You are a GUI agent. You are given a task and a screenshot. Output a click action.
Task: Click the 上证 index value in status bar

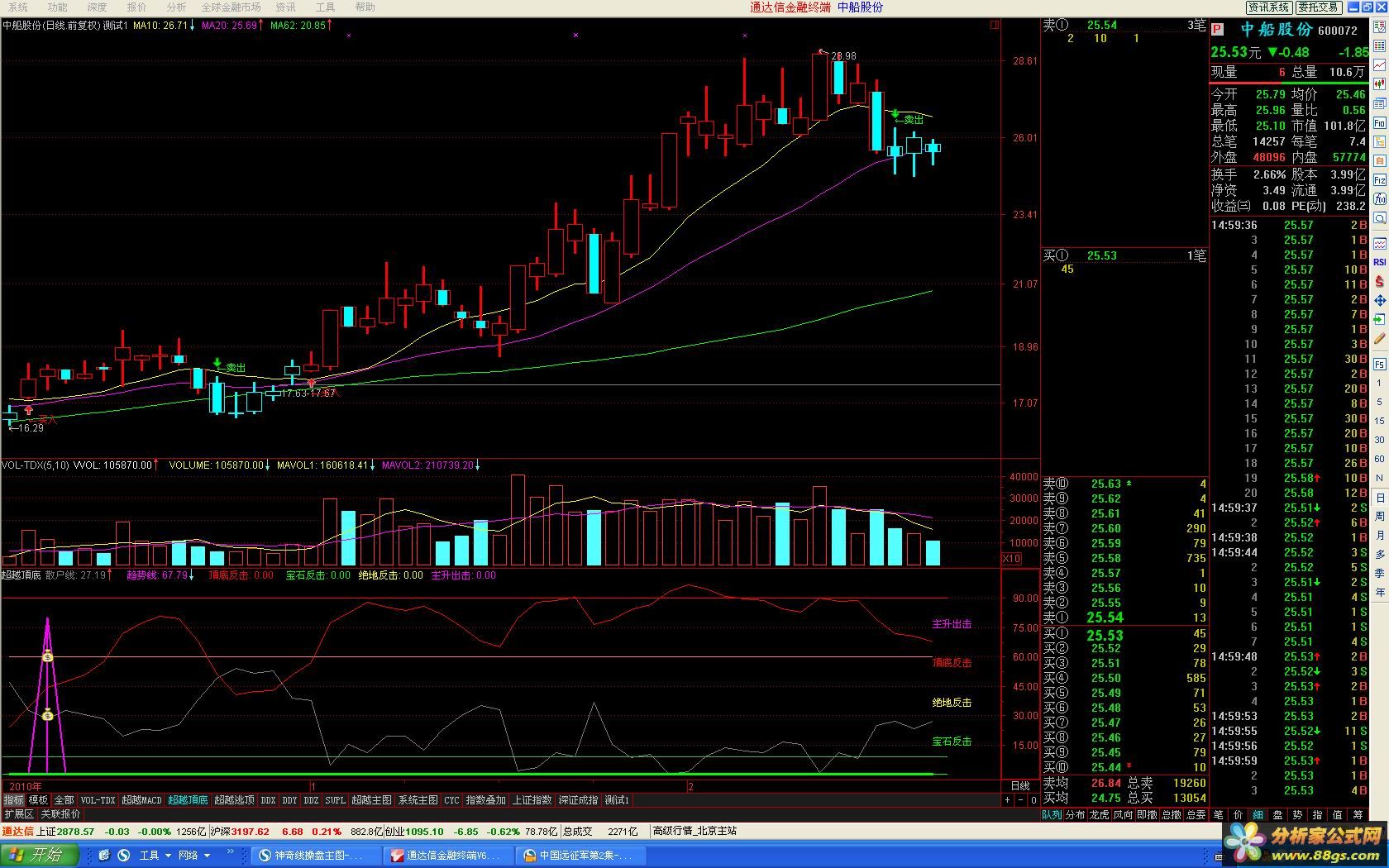[x=76, y=832]
